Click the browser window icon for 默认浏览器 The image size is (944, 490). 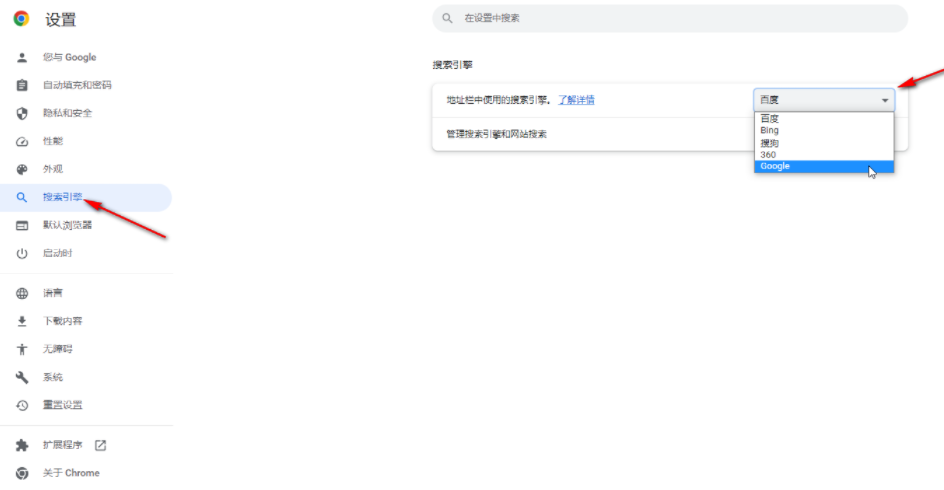tap(22, 226)
